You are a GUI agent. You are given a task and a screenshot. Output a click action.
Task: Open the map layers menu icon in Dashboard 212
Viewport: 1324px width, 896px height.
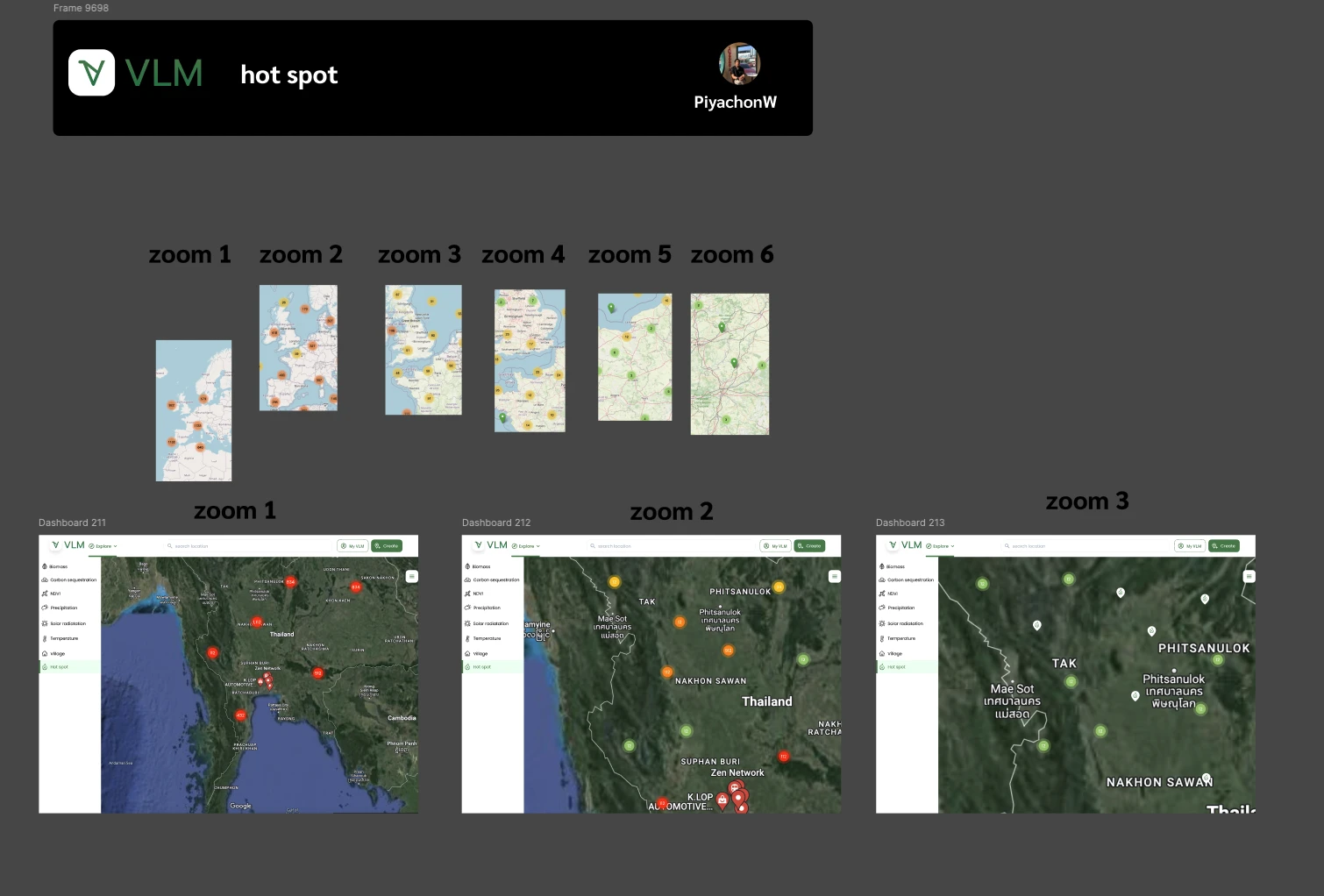835,576
